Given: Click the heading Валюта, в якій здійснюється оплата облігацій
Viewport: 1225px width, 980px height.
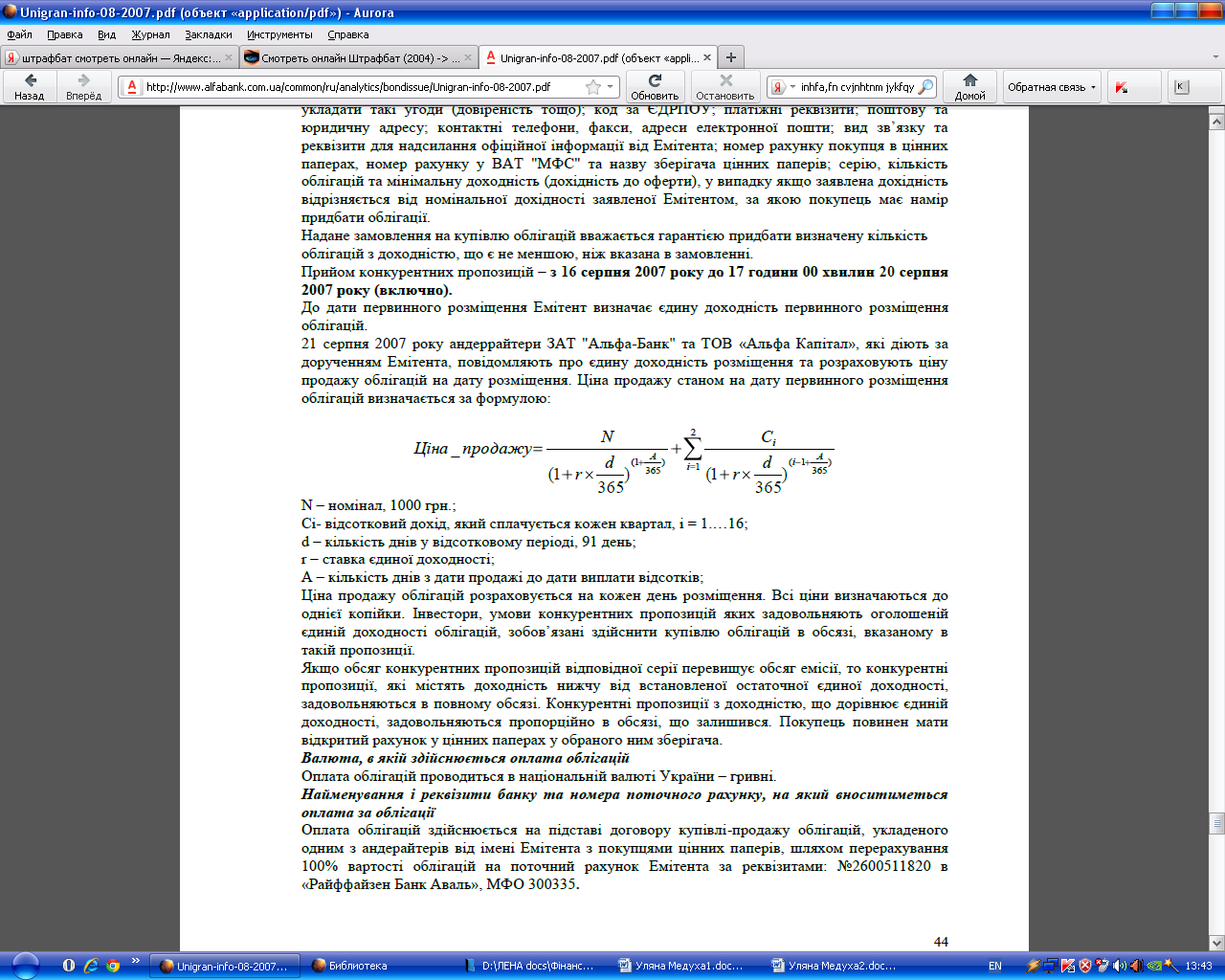Looking at the screenshot, I should coord(465,758).
